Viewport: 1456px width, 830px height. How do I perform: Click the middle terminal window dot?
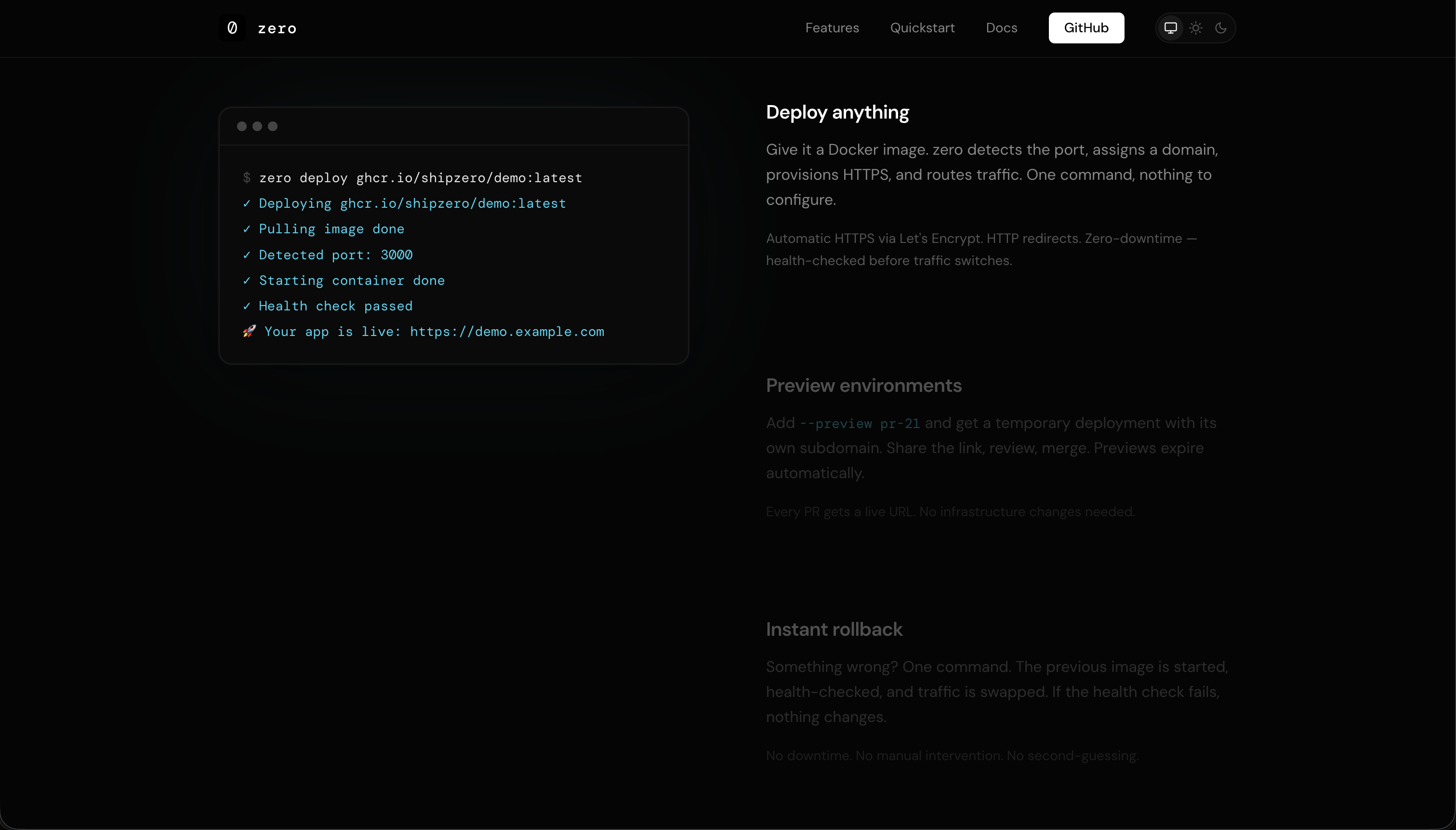(x=257, y=127)
